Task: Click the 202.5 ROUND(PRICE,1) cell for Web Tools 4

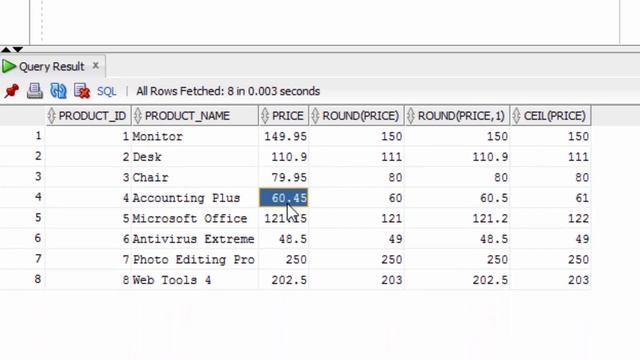Action: pos(457,280)
